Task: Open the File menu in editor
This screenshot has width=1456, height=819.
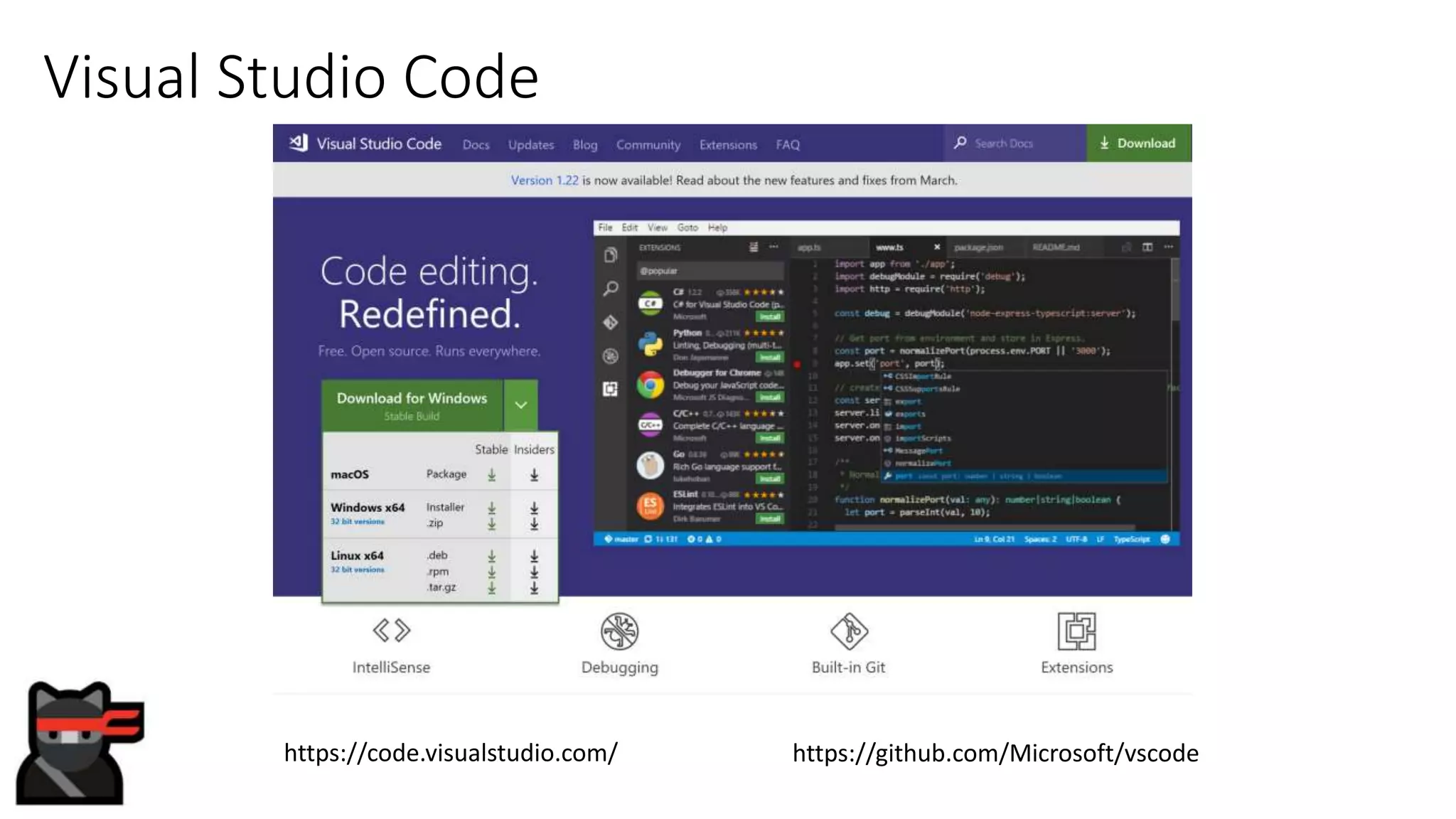Action: (605, 227)
